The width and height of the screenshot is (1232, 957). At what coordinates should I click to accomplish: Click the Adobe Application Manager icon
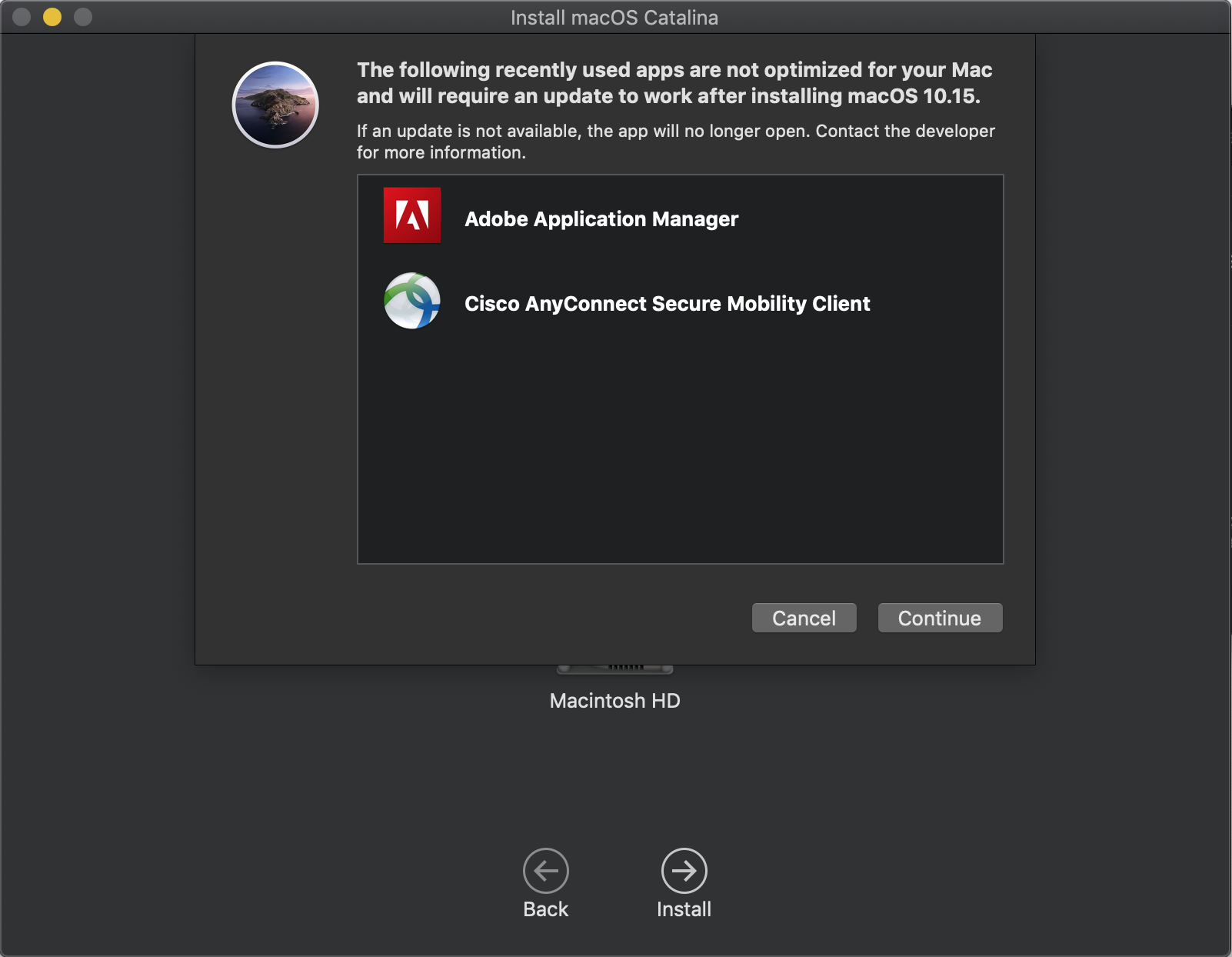412,215
